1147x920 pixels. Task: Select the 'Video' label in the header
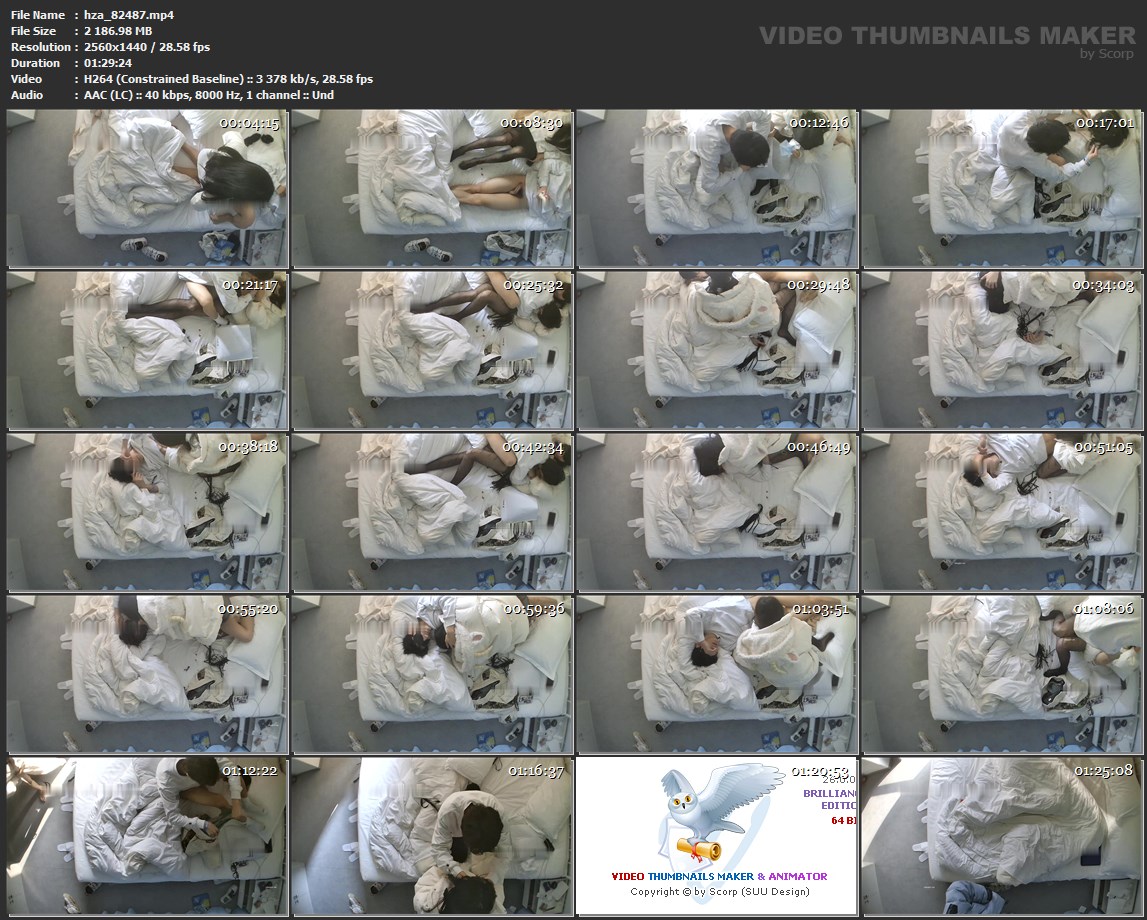26,79
